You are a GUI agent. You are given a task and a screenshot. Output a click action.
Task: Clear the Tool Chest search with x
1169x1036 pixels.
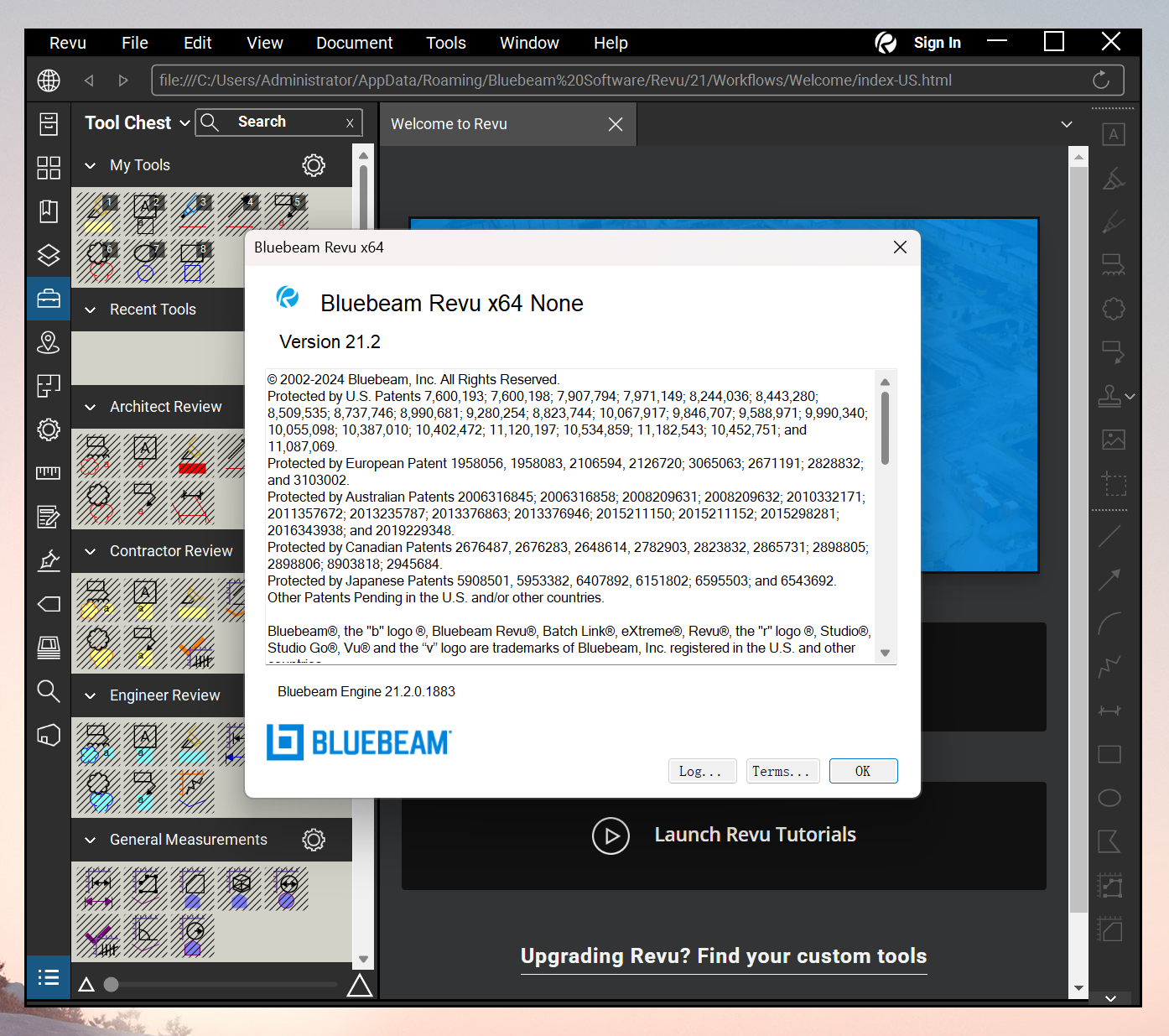(x=350, y=123)
